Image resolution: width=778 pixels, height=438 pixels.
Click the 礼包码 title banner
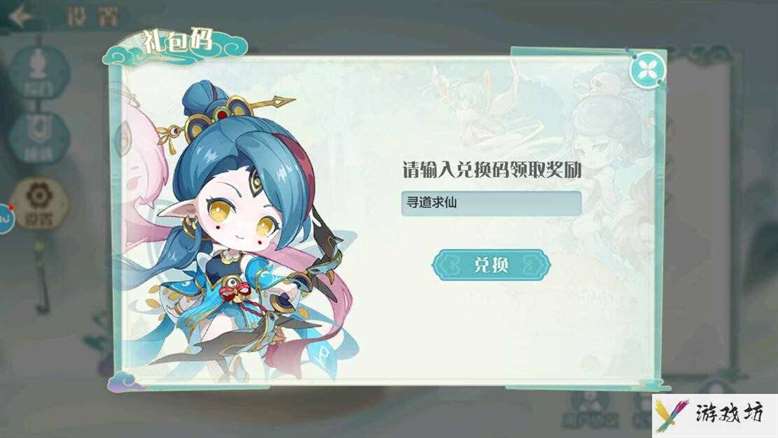click(176, 46)
